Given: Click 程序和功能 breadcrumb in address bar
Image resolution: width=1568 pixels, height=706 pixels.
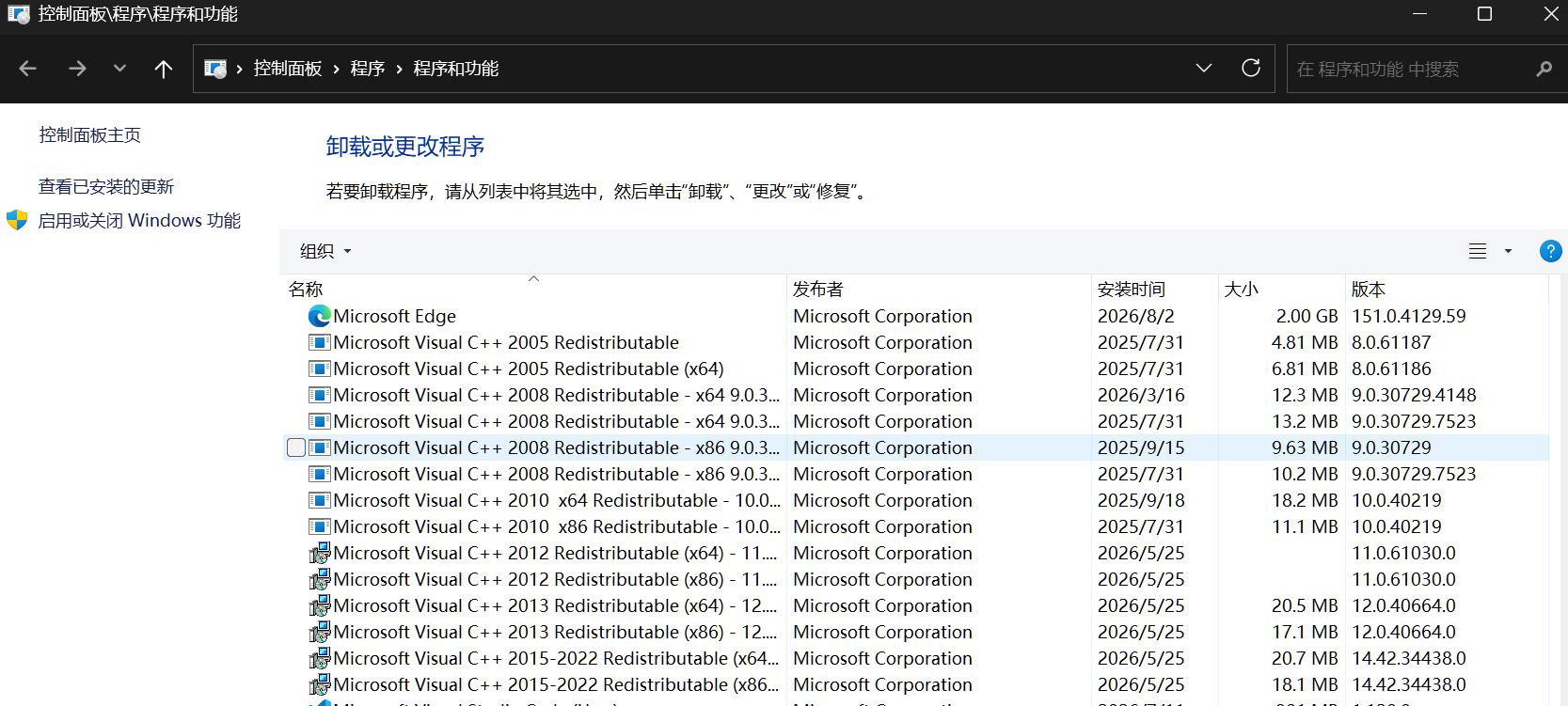Looking at the screenshot, I should click(456, 69).
